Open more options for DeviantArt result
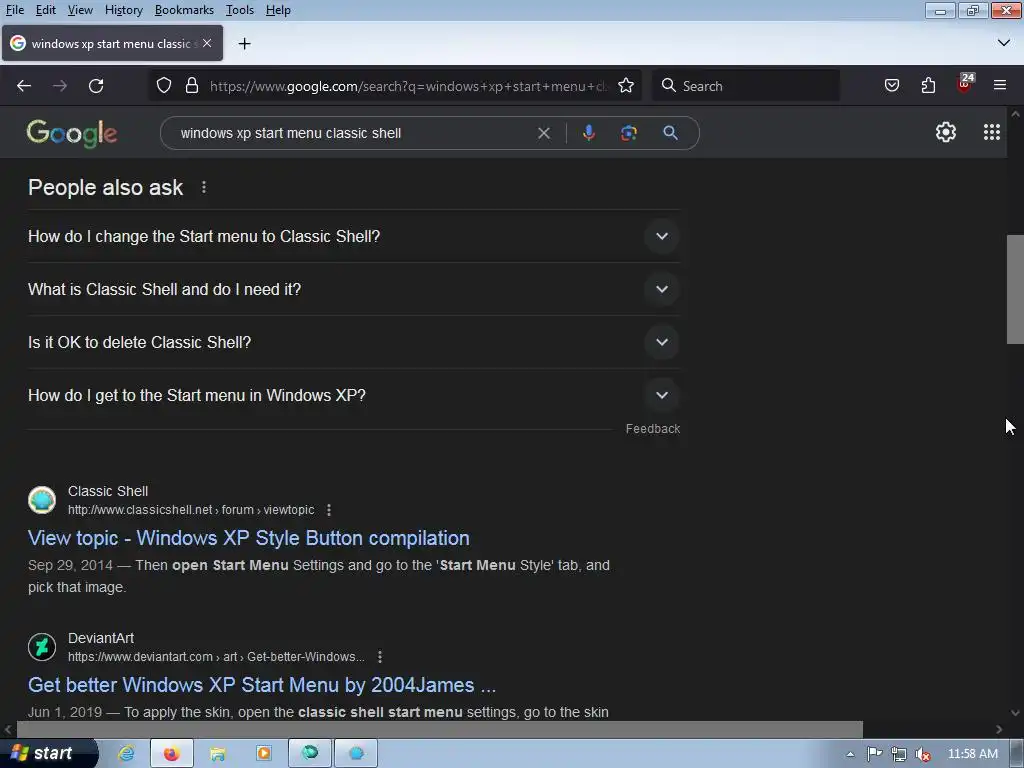 click(x=379, y=657)
